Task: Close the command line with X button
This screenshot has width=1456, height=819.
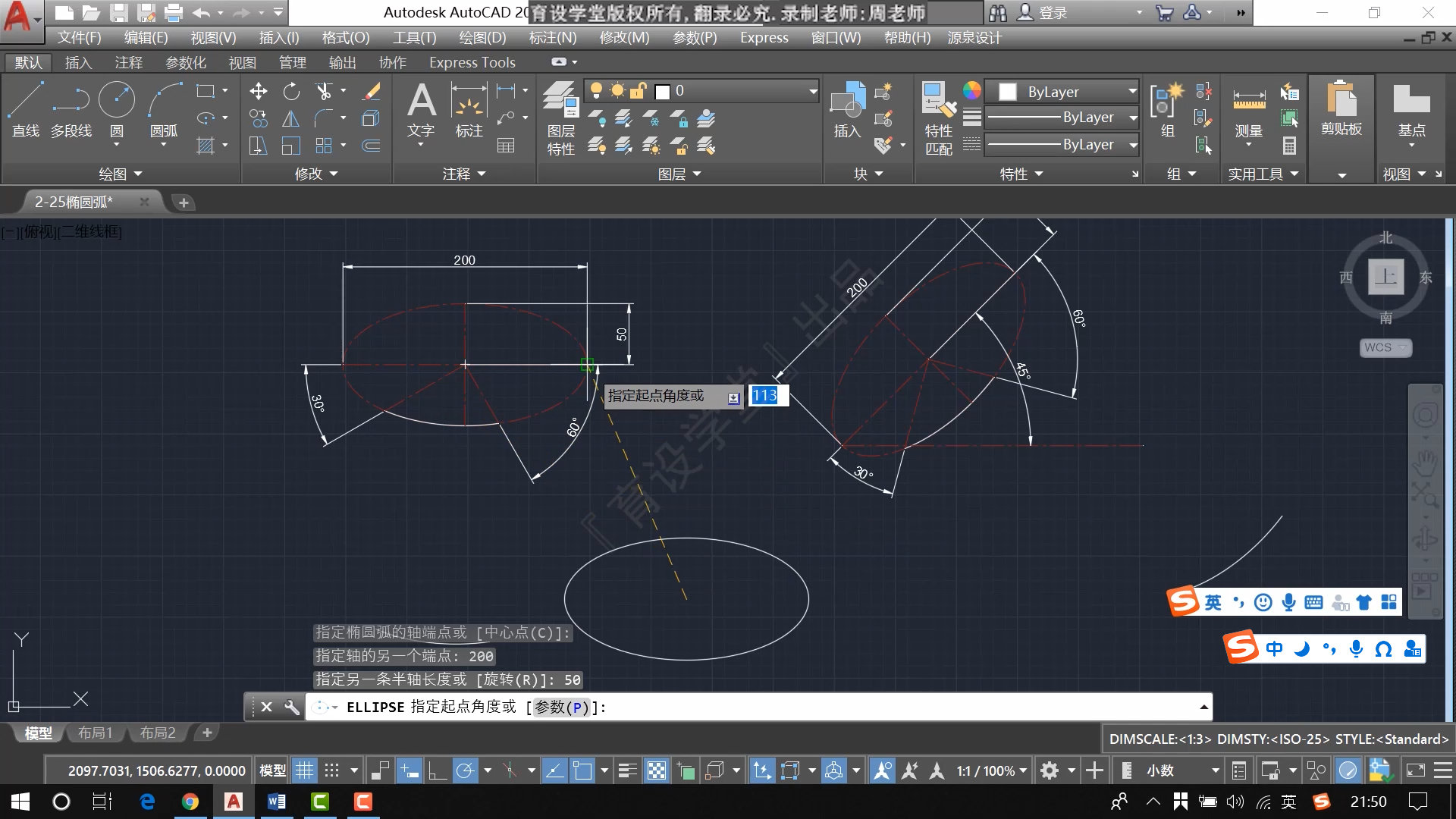Action: (266, 707)
